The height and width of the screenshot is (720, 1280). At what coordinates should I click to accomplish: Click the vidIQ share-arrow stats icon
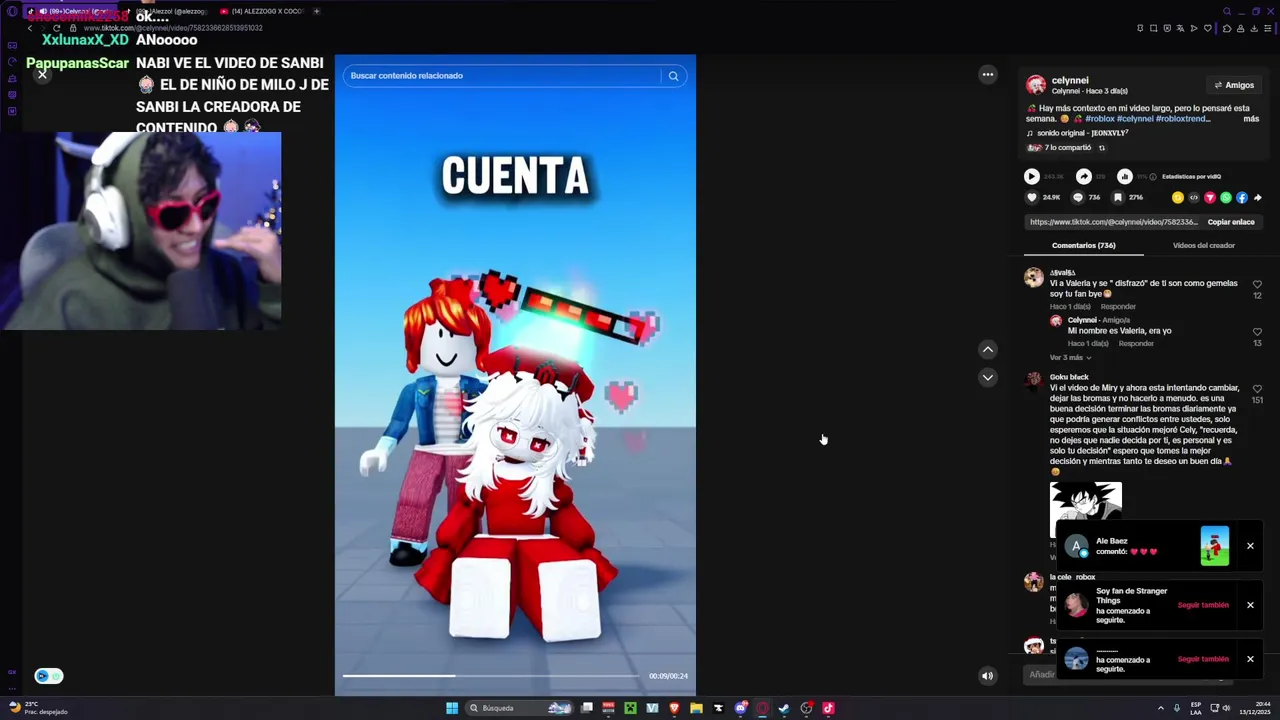click(x=1083, y=176)
